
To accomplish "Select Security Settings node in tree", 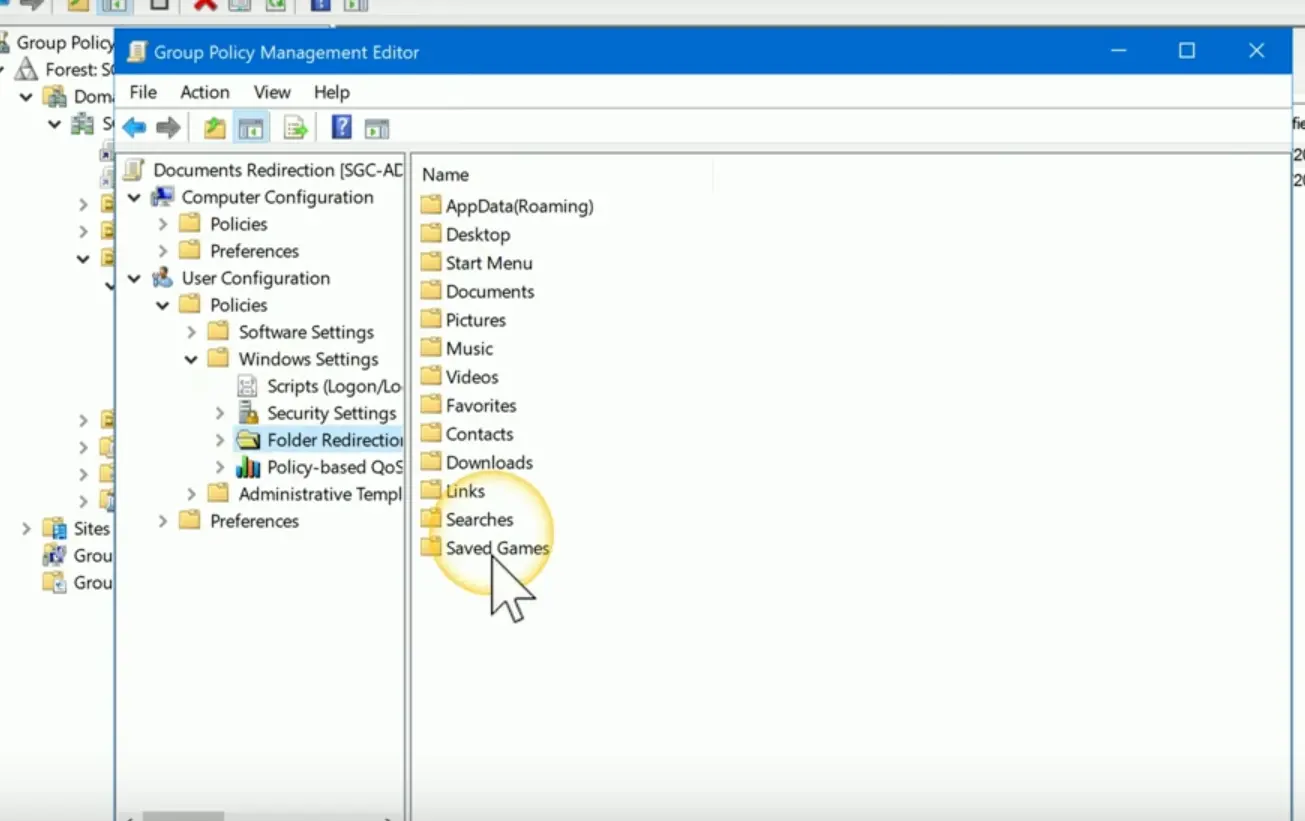I will (331, 413).
